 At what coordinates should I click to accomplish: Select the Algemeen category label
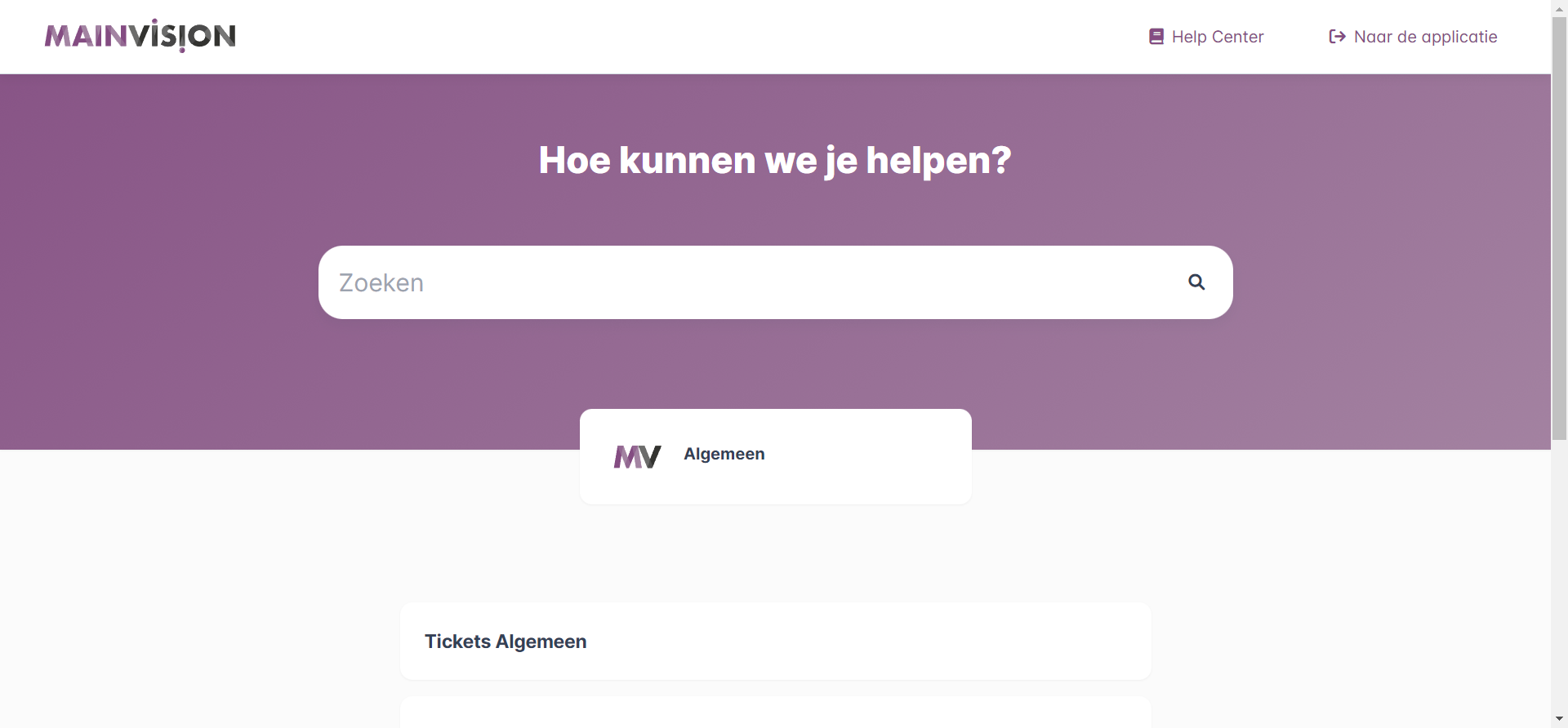click(724, 454)
